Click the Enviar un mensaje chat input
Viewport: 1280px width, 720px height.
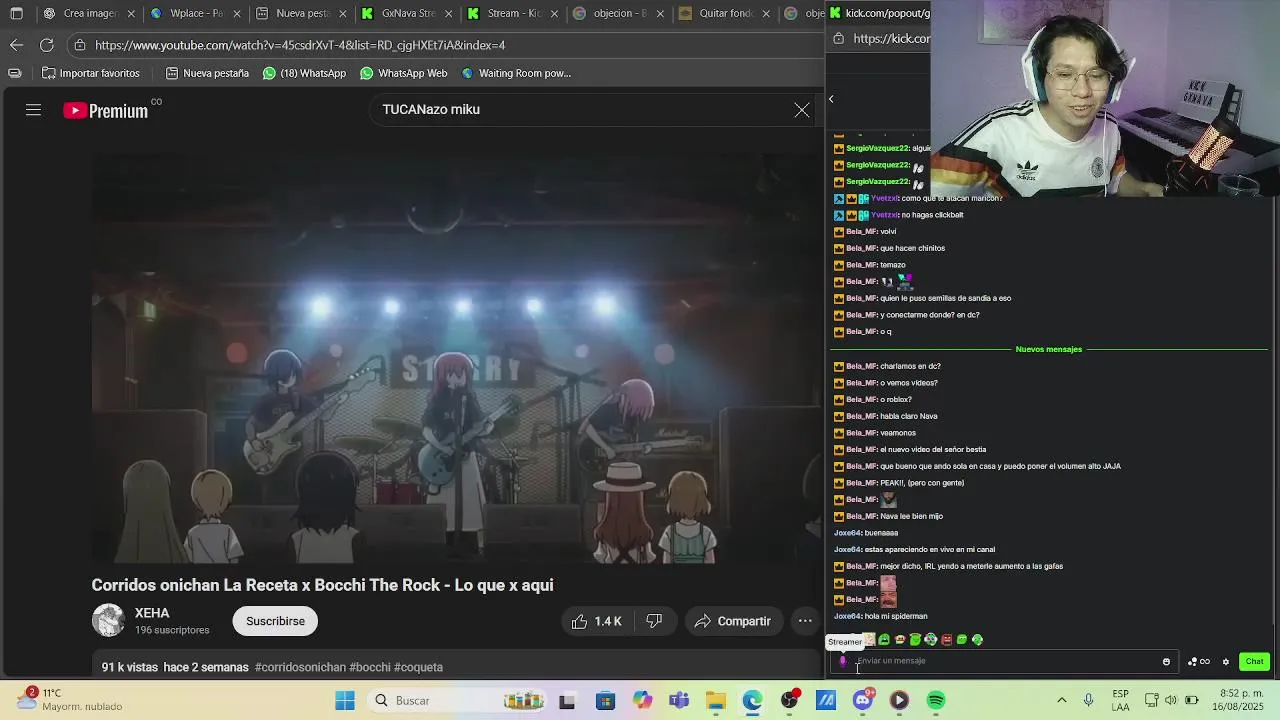(1005, 661)
